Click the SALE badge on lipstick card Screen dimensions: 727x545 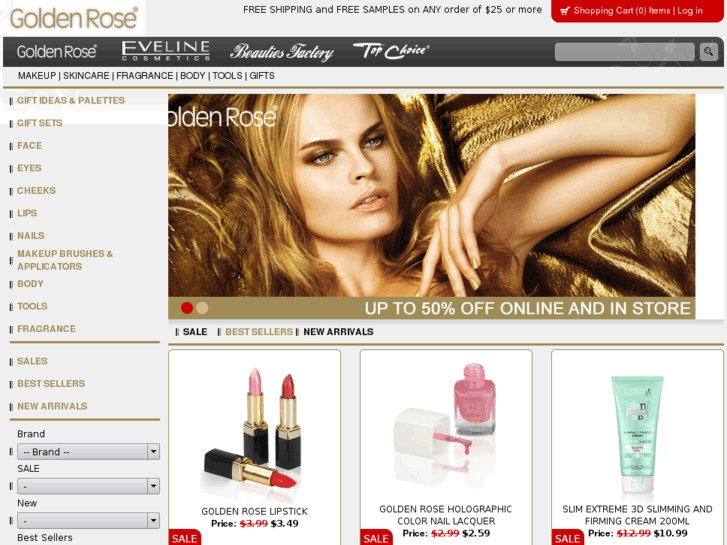(x=185, y=538)
